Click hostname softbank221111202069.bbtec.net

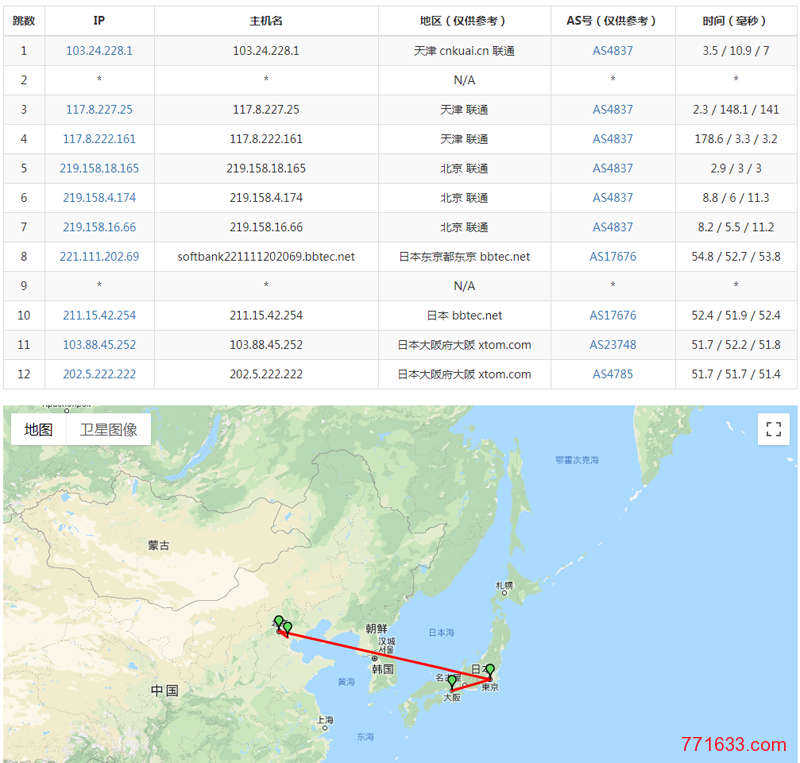(266, 256)
